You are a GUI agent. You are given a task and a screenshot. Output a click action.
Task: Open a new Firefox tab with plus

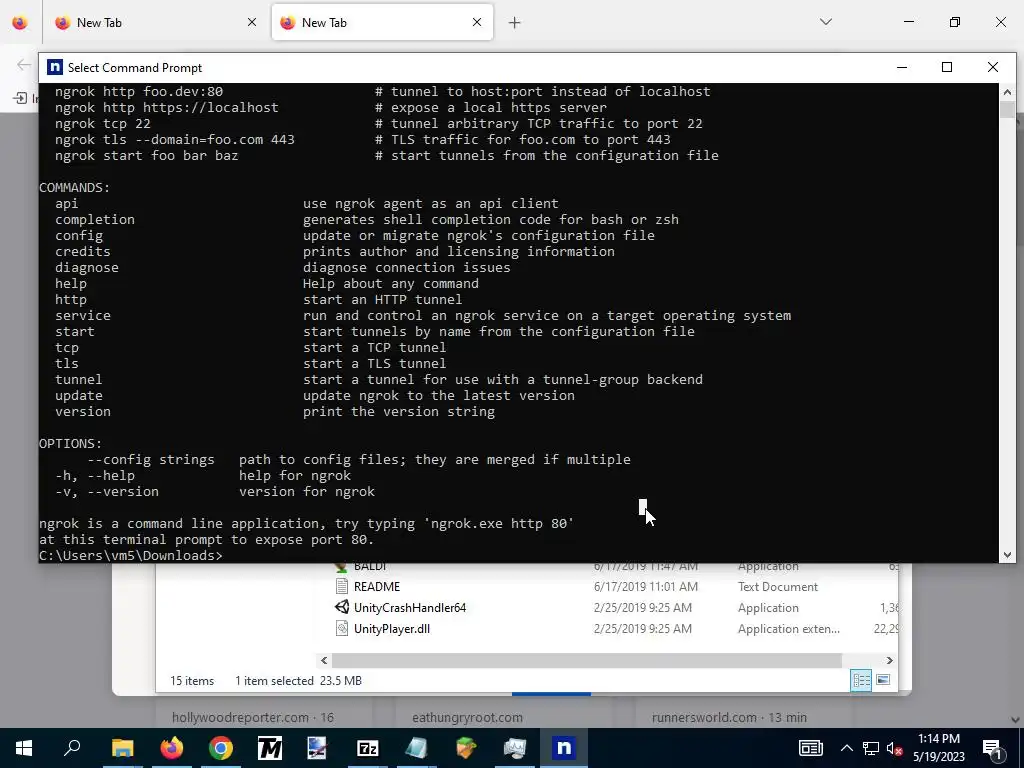(515, 23)
